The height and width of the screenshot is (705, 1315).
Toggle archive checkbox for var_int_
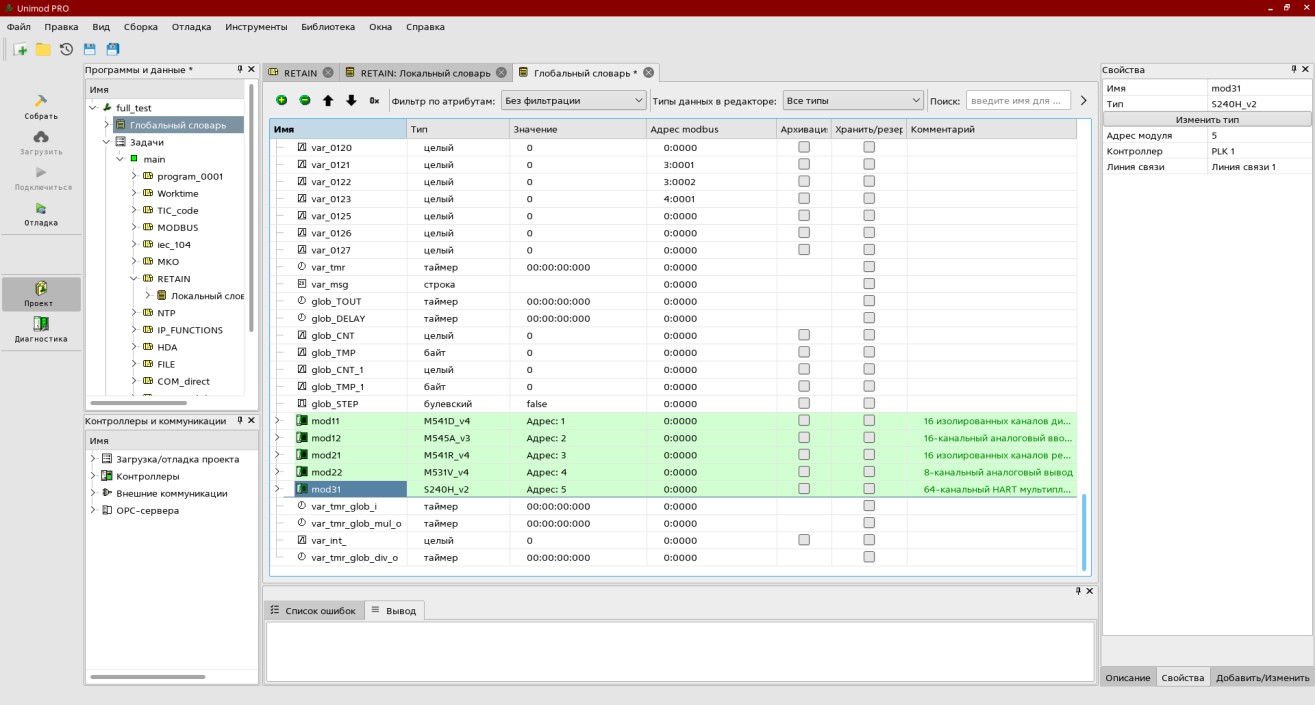[x=804, y=540]
